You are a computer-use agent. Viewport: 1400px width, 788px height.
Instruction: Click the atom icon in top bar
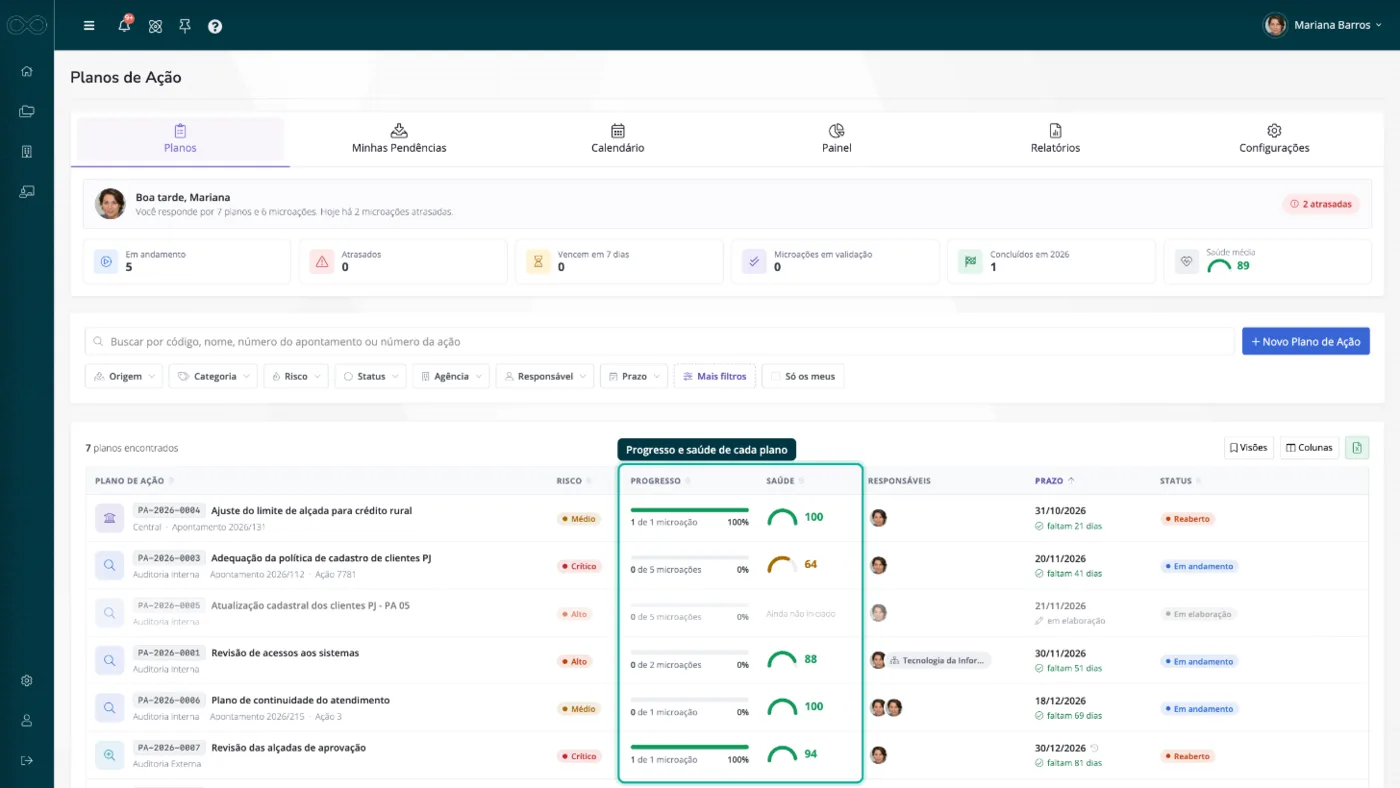tap(155, 26)
